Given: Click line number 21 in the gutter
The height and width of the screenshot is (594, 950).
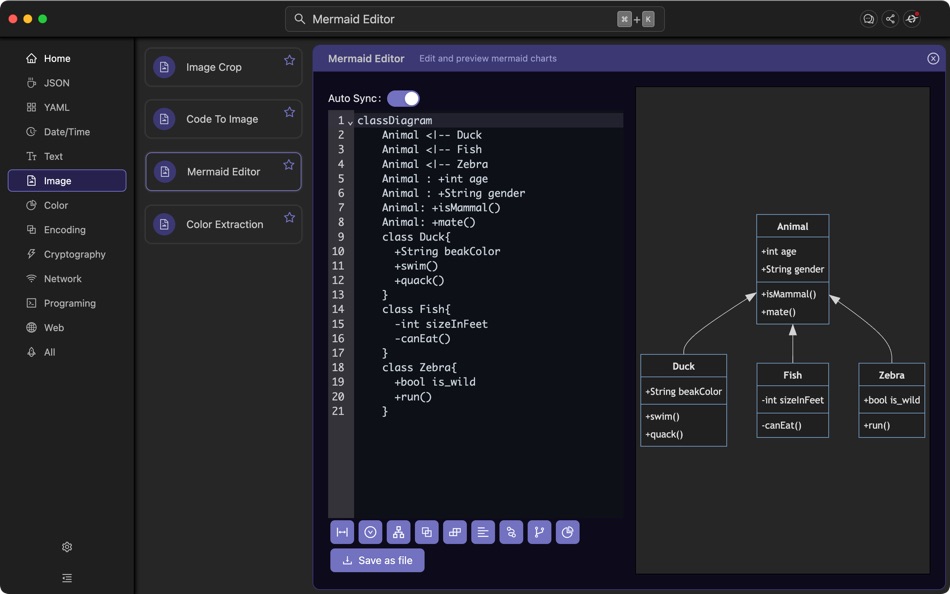Looking at the screenshot, I should pyautogui.click(x=338, y=411).
